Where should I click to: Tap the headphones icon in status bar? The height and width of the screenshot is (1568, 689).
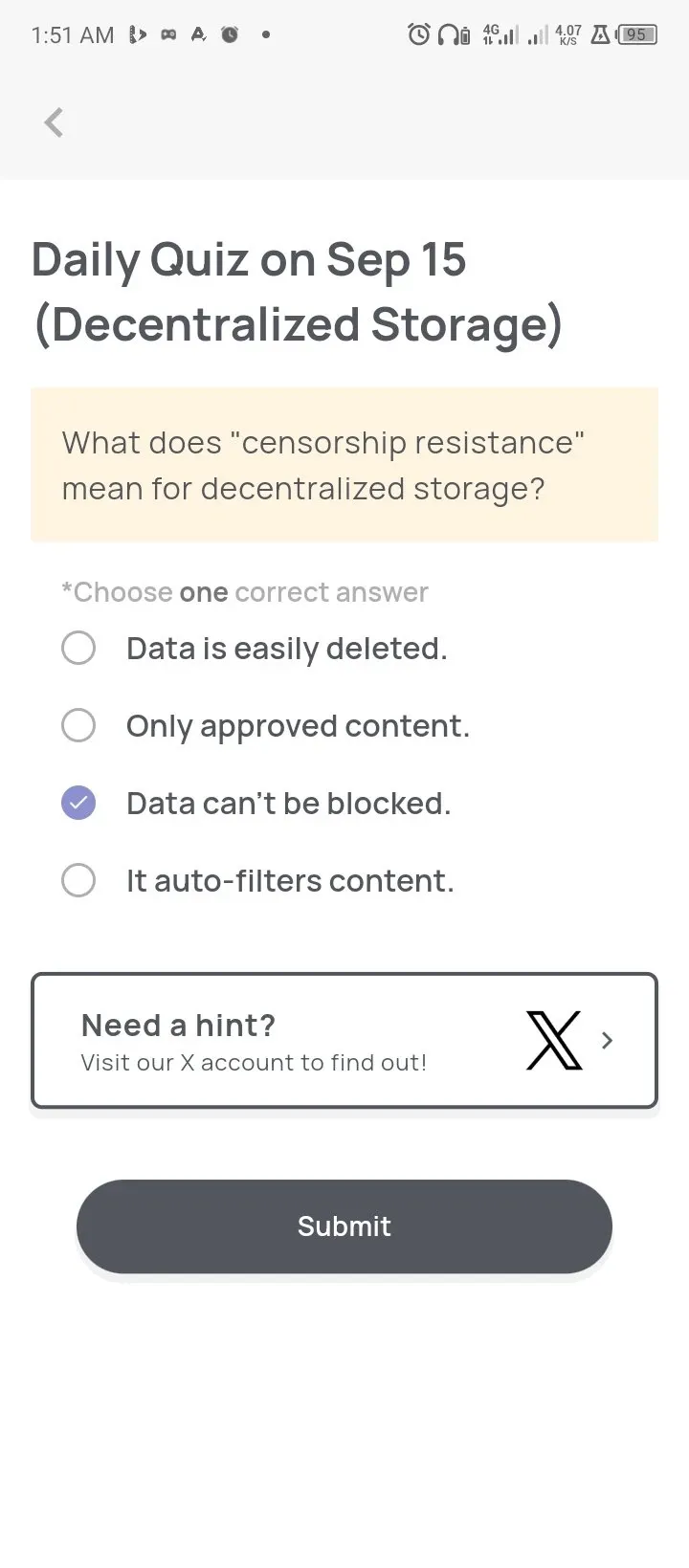coord(447,35)
